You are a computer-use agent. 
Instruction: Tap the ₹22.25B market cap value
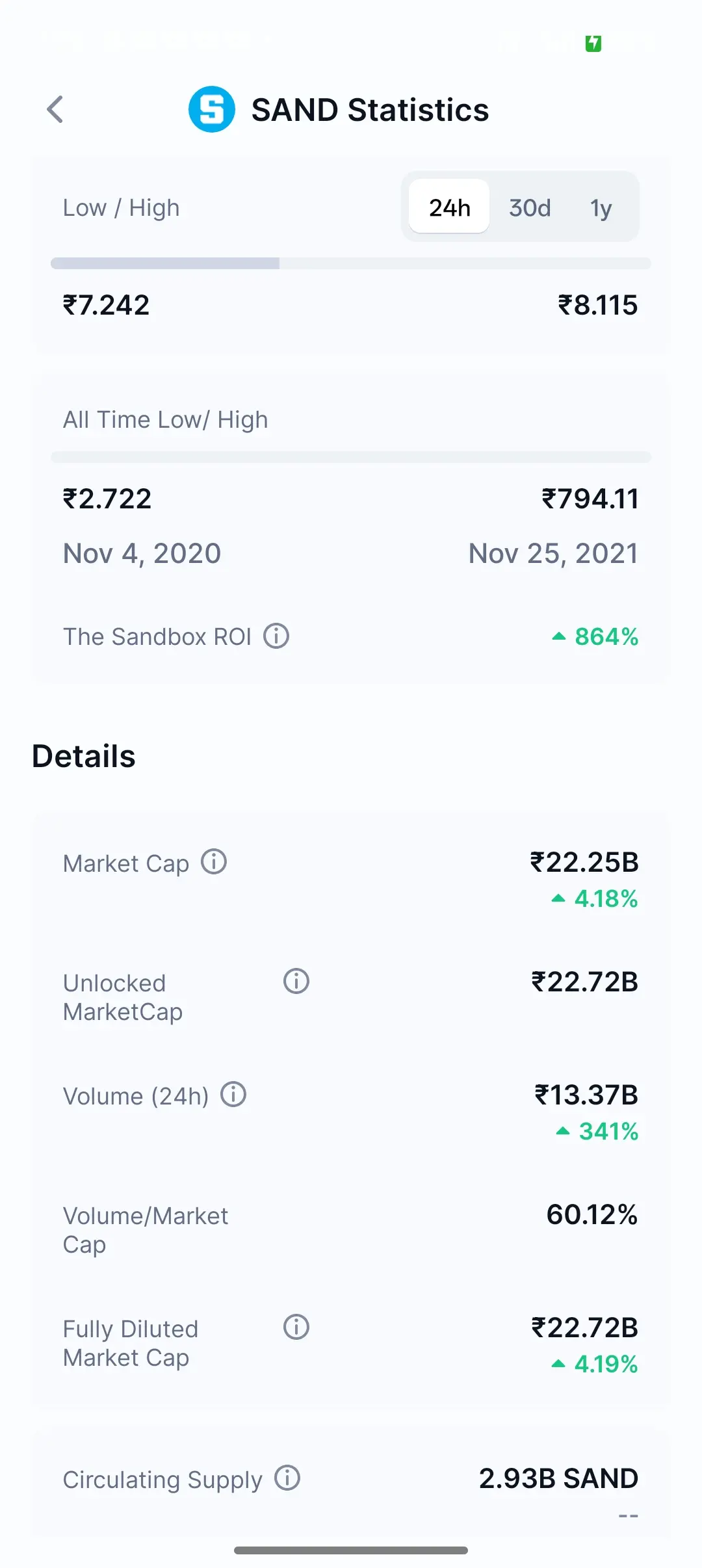(x=584, y=862)
